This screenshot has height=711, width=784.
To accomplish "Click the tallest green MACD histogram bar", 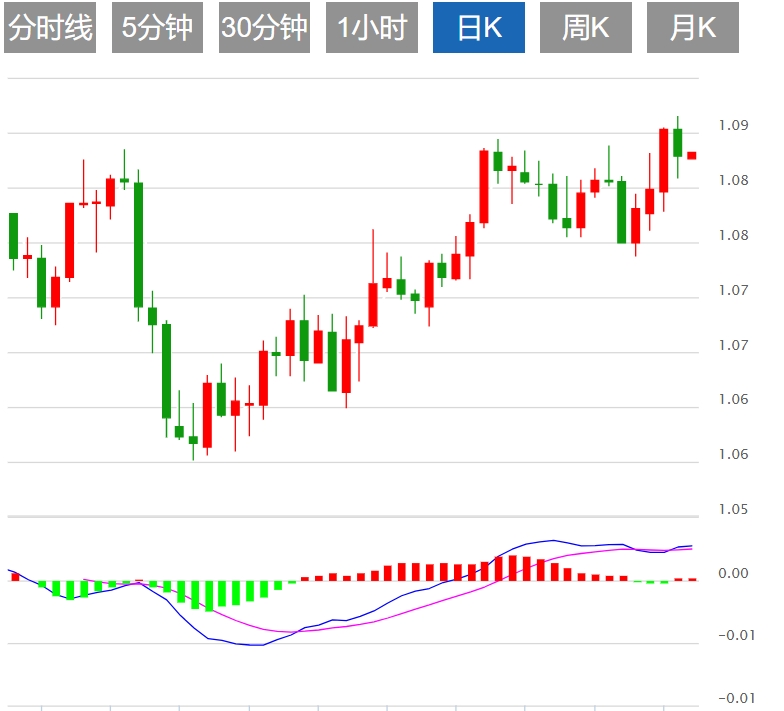I will point(209,596).
